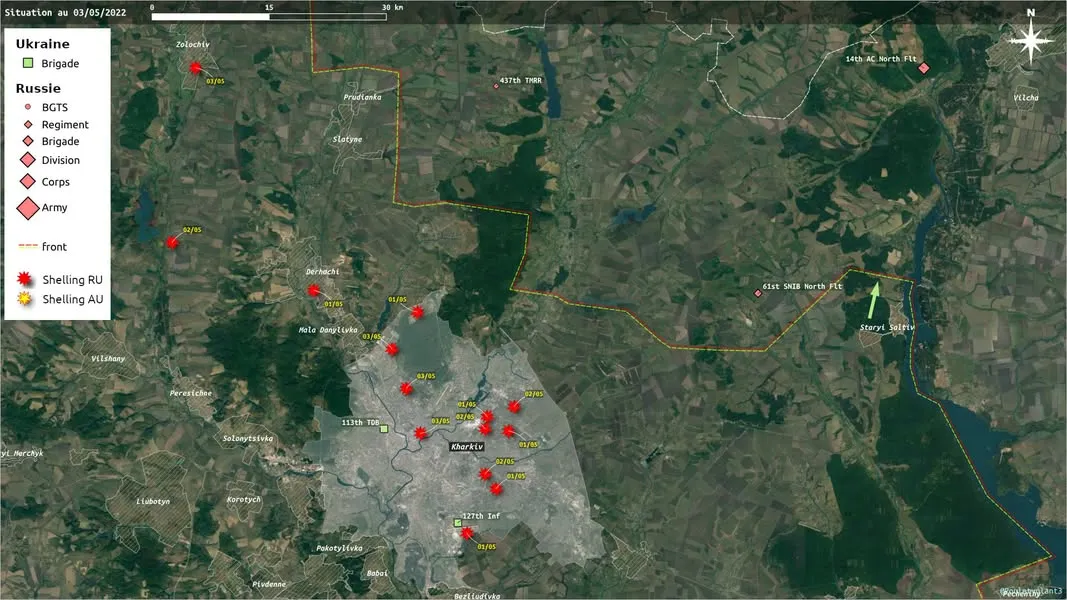Click the 113th TDB green brigade square
Screen dimensions: 1067x600
384,429
